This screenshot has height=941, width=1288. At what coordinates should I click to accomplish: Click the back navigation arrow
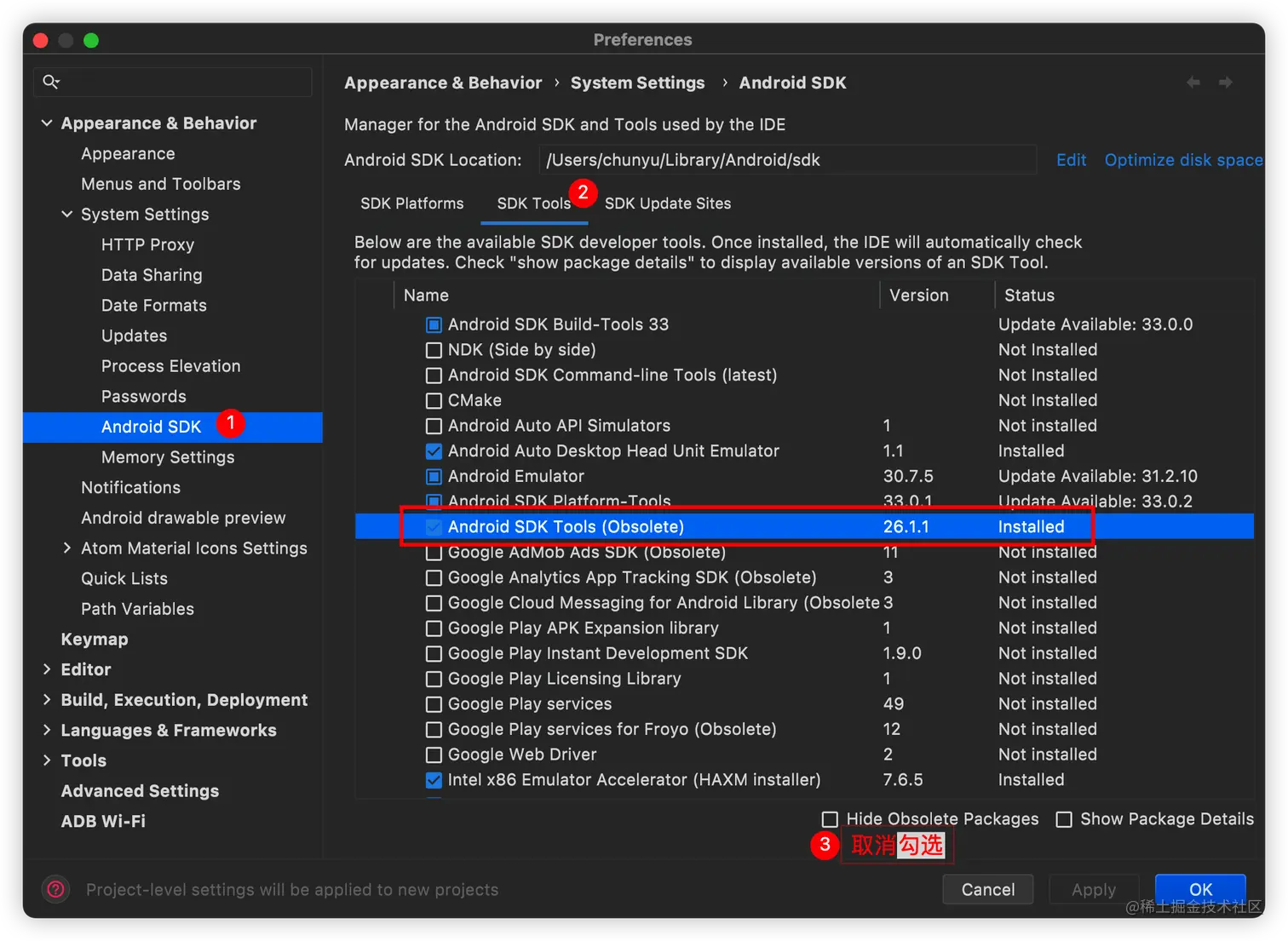pos(1193,83)
